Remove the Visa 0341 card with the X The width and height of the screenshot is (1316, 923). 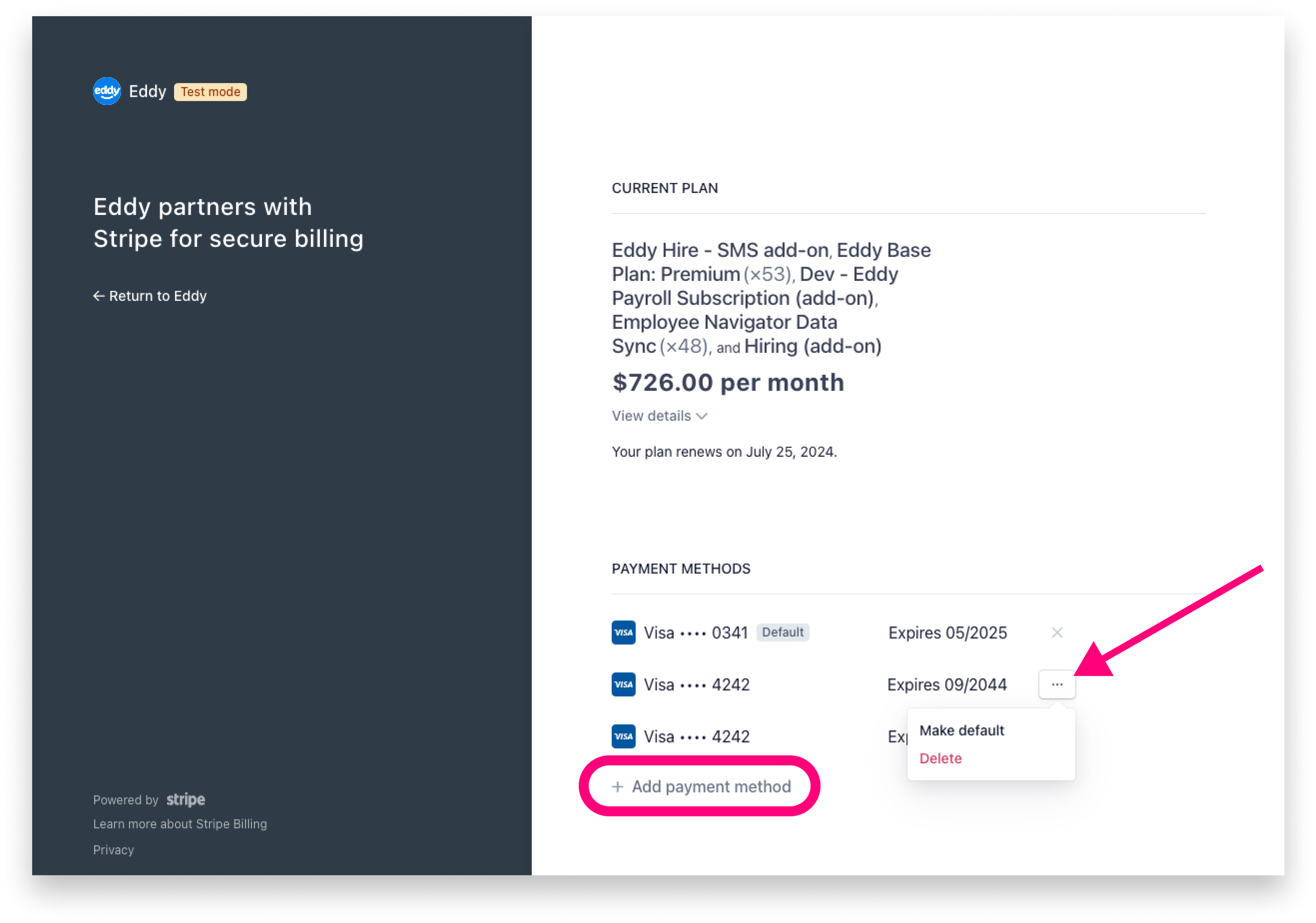pos(1057,632)
